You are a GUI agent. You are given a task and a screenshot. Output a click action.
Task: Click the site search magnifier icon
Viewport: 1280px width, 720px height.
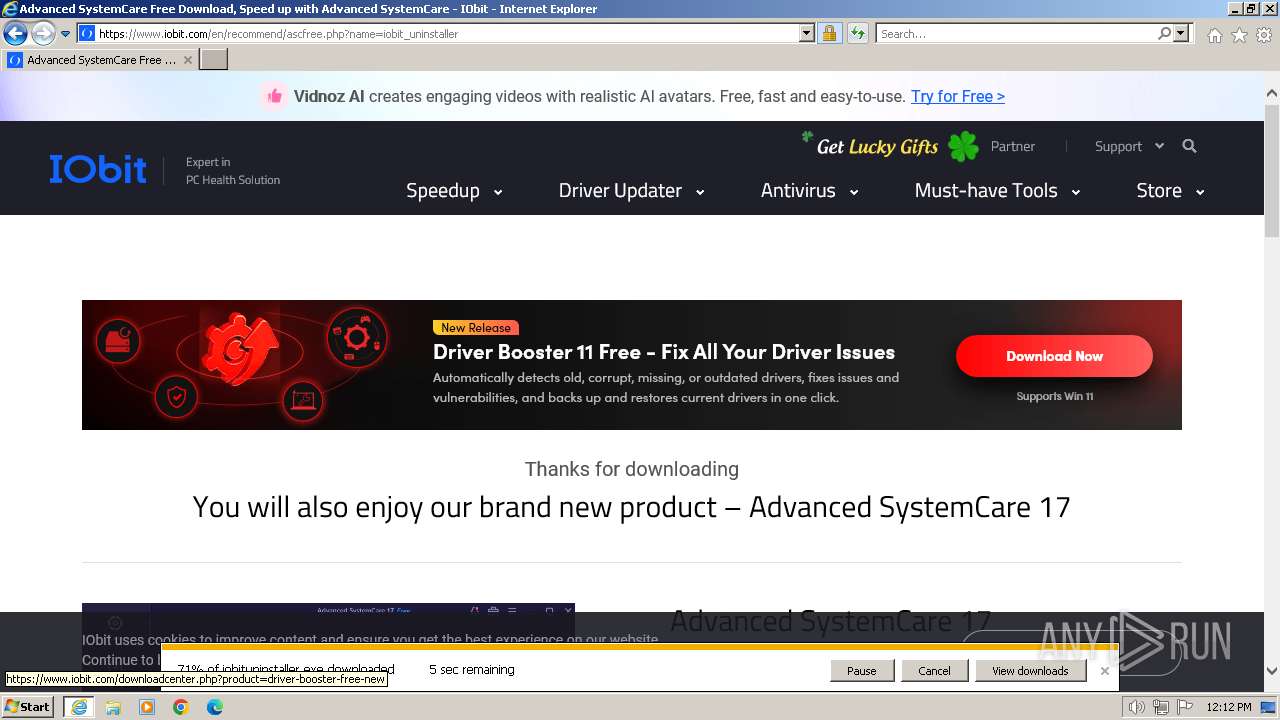pyautogui.click(x=1189, y=146)
